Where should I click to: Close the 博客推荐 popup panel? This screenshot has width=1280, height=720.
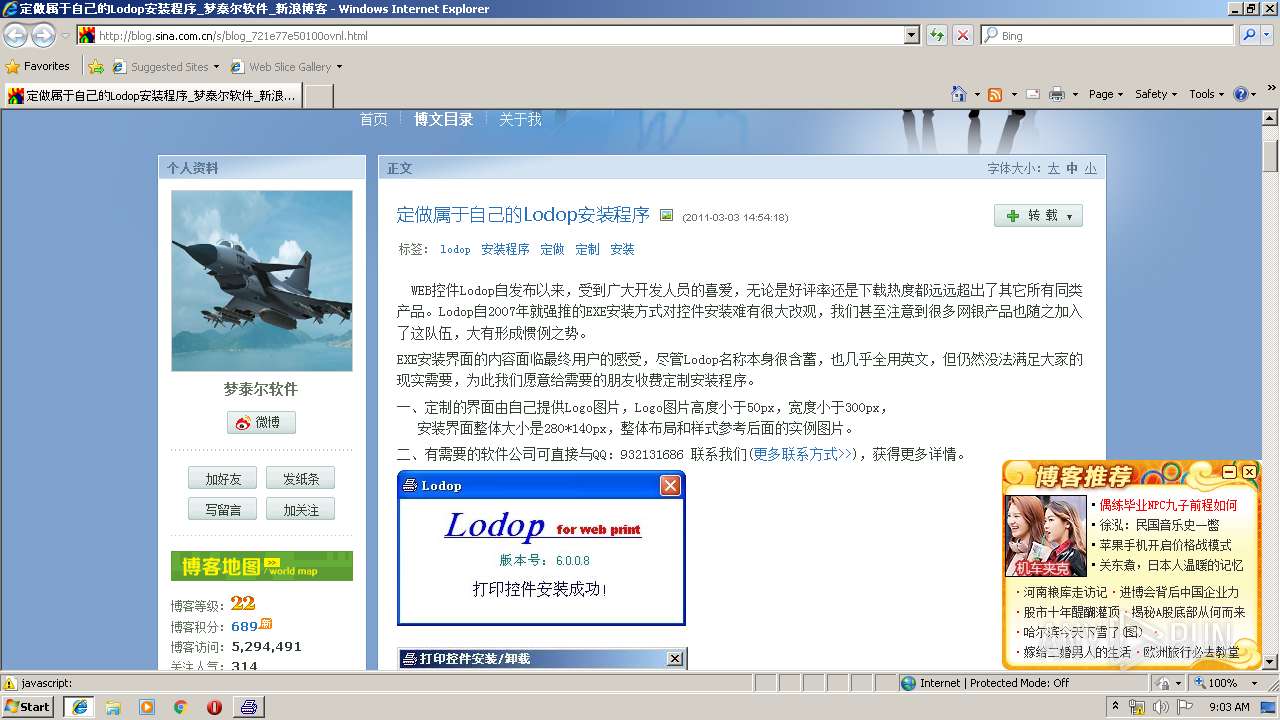point(1249,471)
